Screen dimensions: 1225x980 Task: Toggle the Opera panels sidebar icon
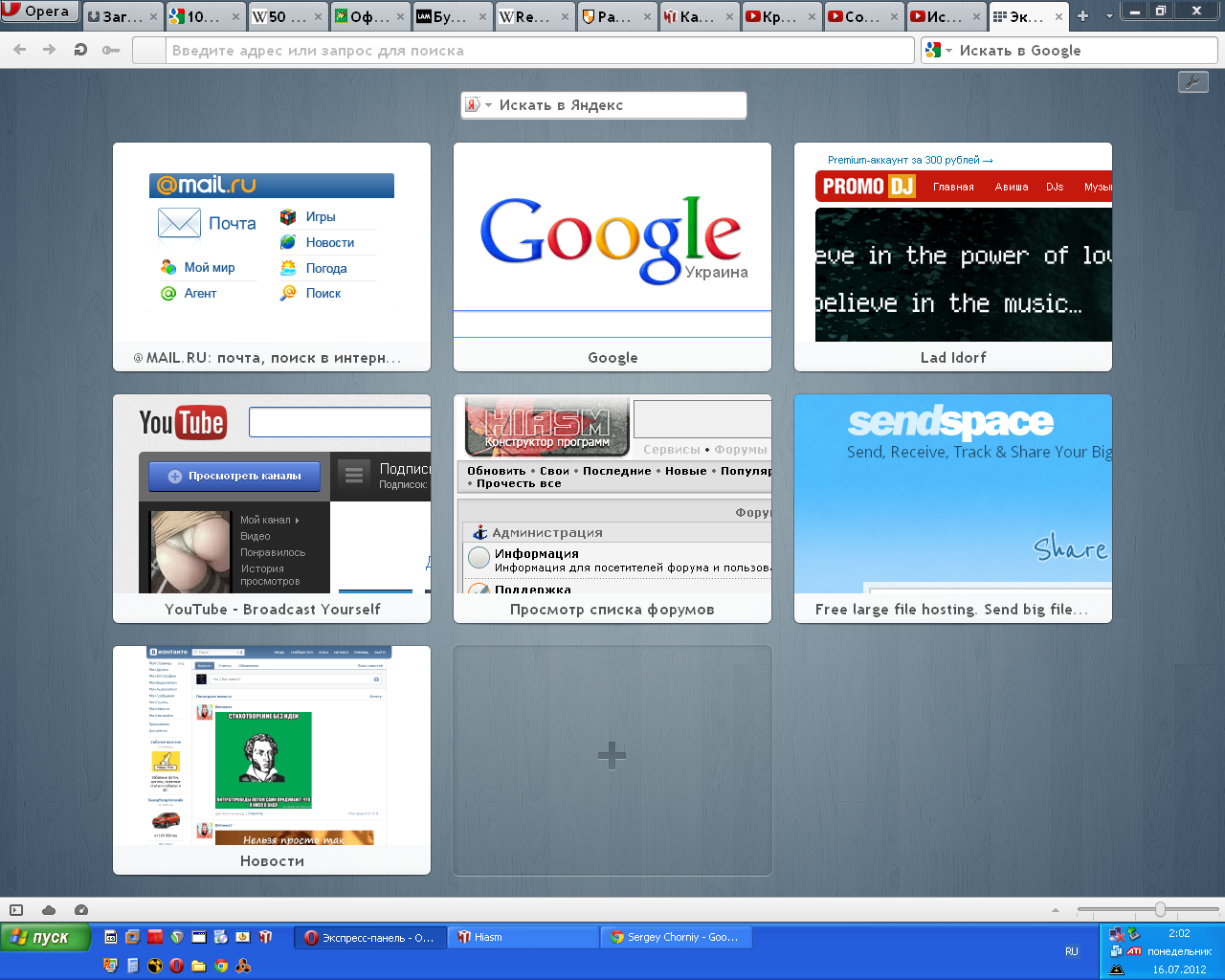click(x=16, y=910)
